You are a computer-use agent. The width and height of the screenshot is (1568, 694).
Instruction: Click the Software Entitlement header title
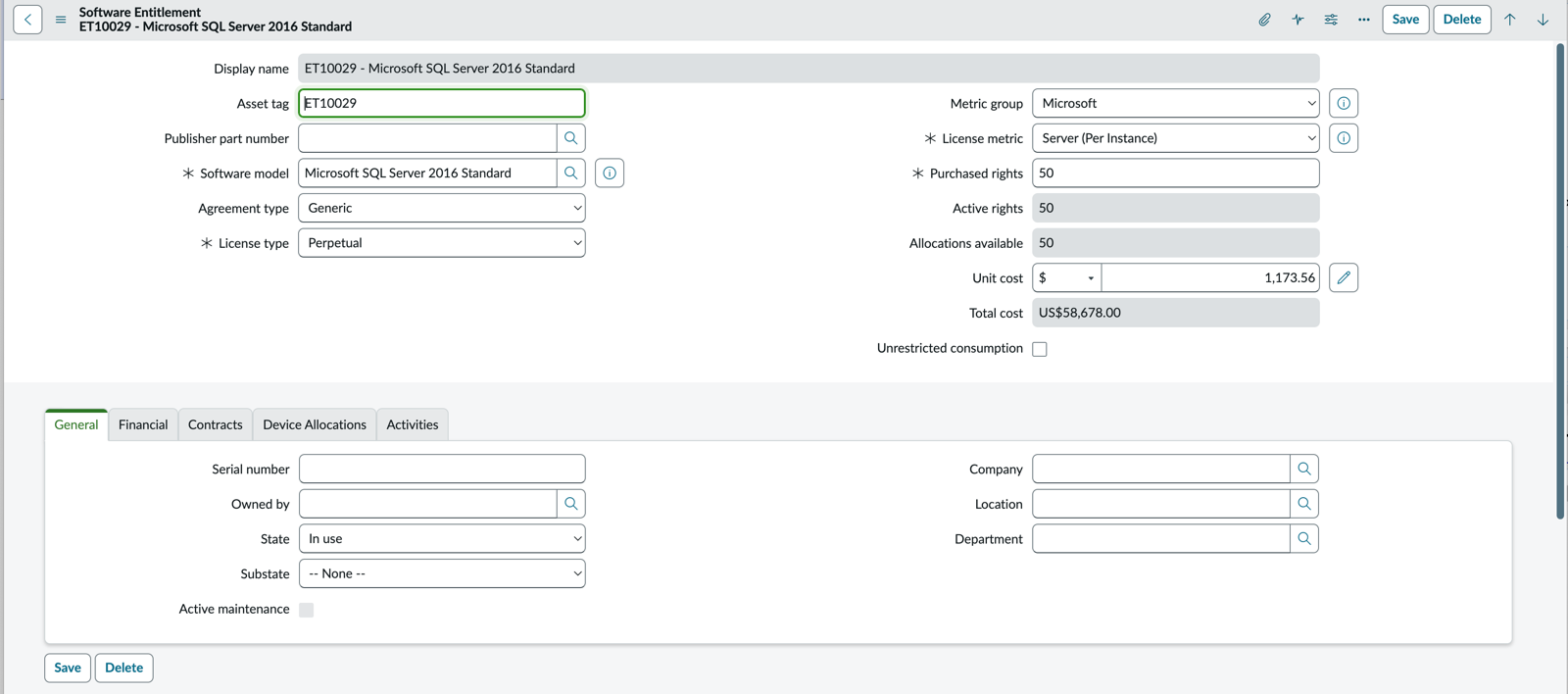(x=140, y=12)
